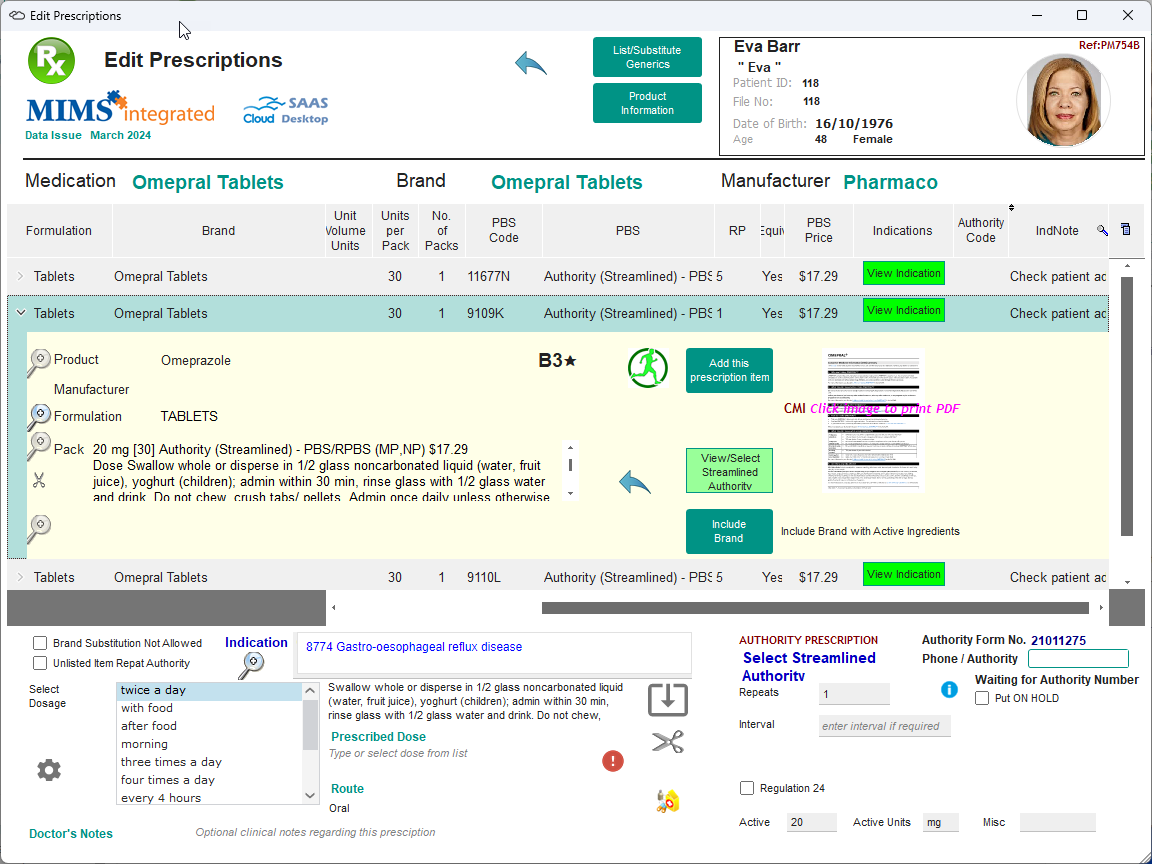Screen dimensions: 1152x864
Task: Click dosage list scroll-down arrow
Action: pos(310,795)
